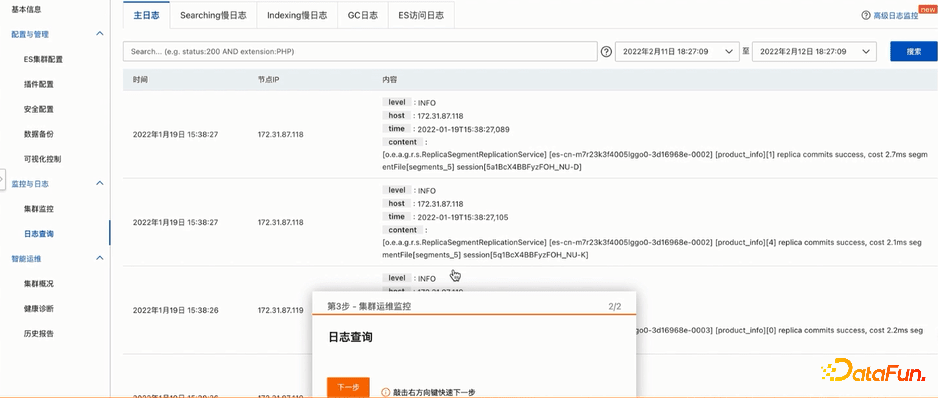Click log text ending session[5q1BcX4BBFyzFOH_NU-K]
This screenshot has height=398, width=938.
[652, 249]
